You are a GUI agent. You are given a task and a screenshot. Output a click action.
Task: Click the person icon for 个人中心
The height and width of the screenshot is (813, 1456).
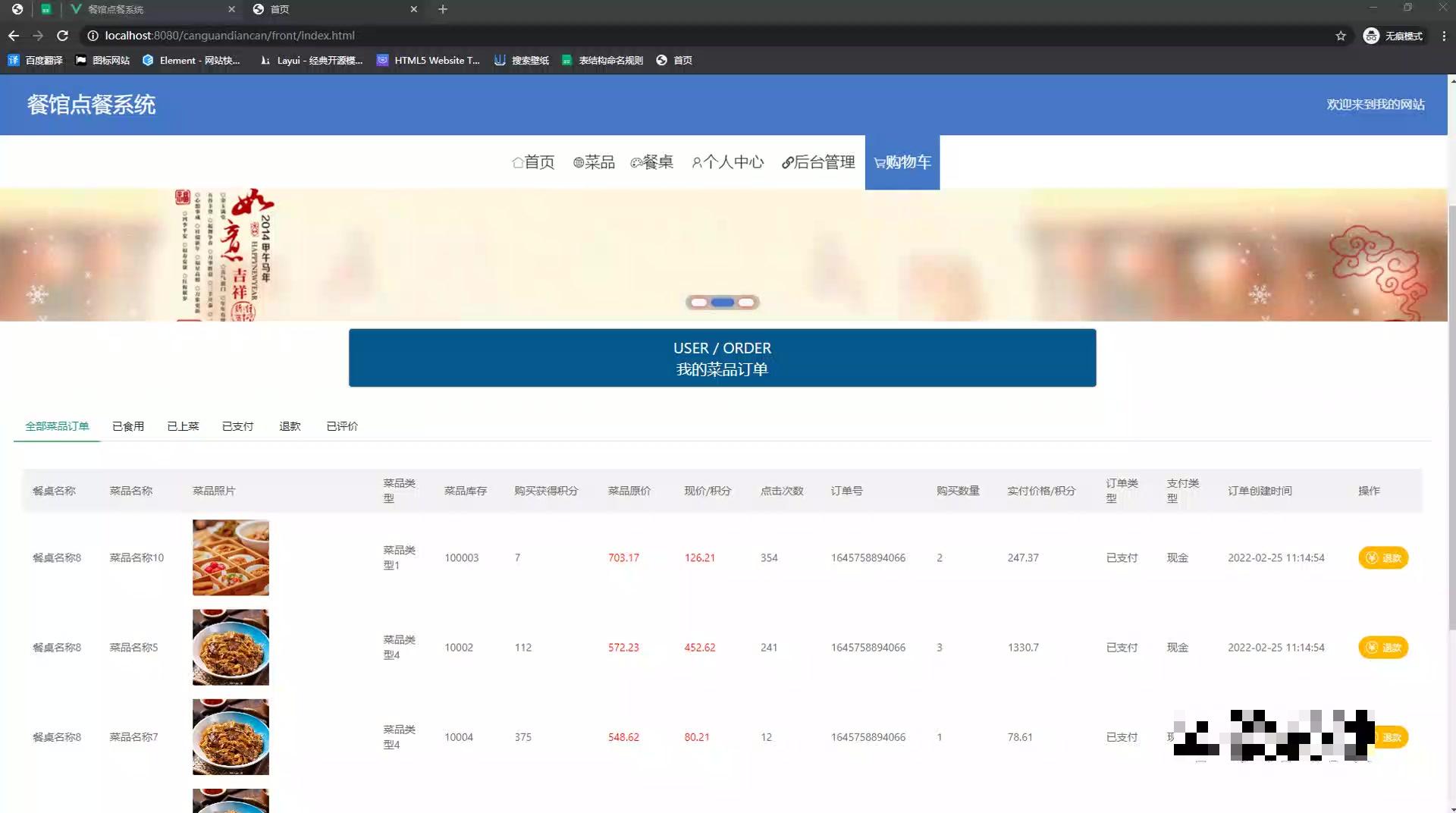pyautogui.click(x=698, y=162)
